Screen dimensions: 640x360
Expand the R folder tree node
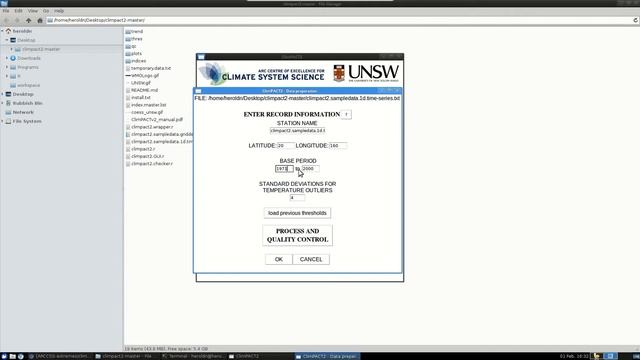pos(7,76)
